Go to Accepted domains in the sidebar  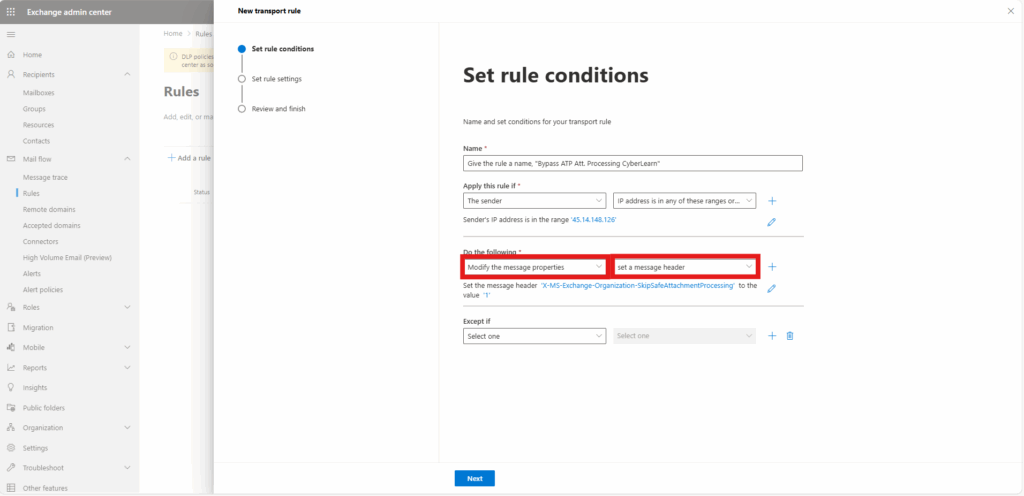52,226
